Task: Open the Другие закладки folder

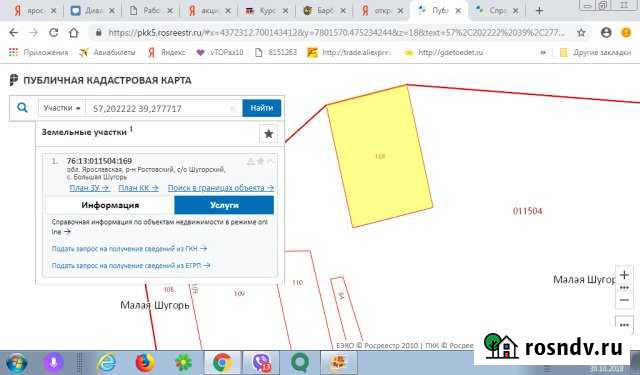Action: [x=596, y=52]
